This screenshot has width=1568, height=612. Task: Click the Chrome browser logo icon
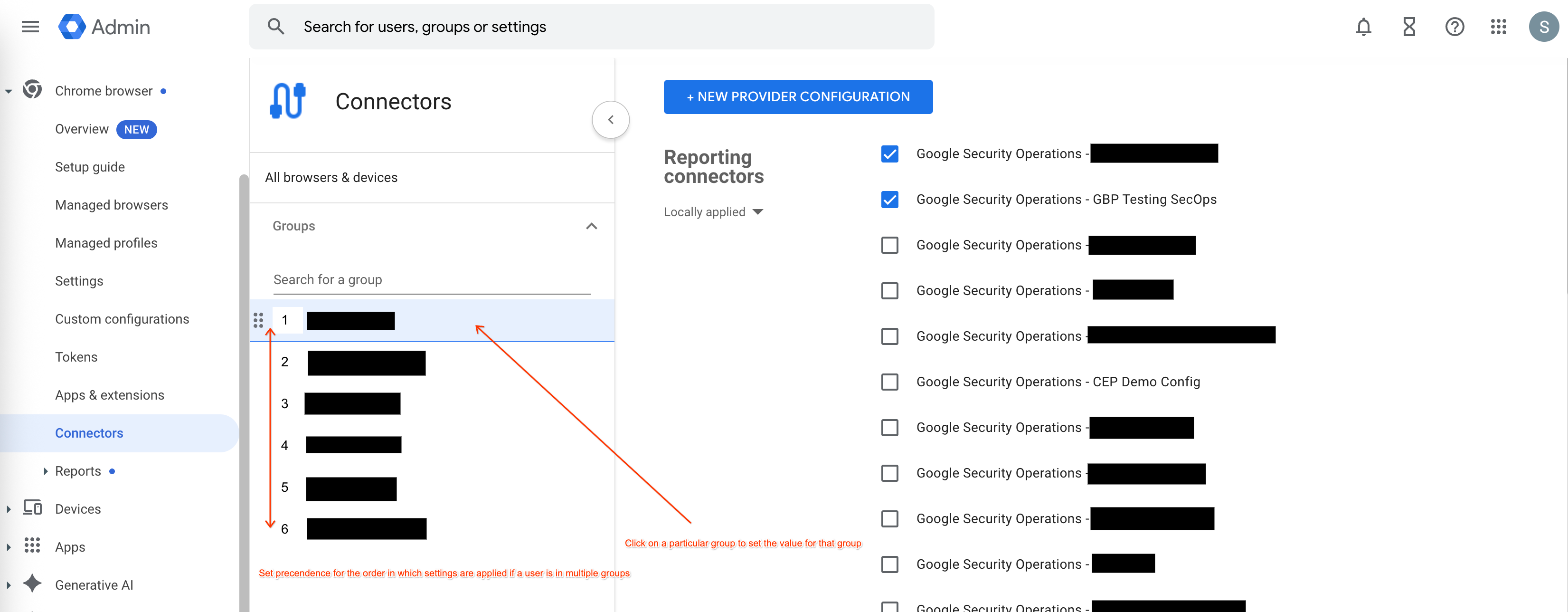point(32,89)
